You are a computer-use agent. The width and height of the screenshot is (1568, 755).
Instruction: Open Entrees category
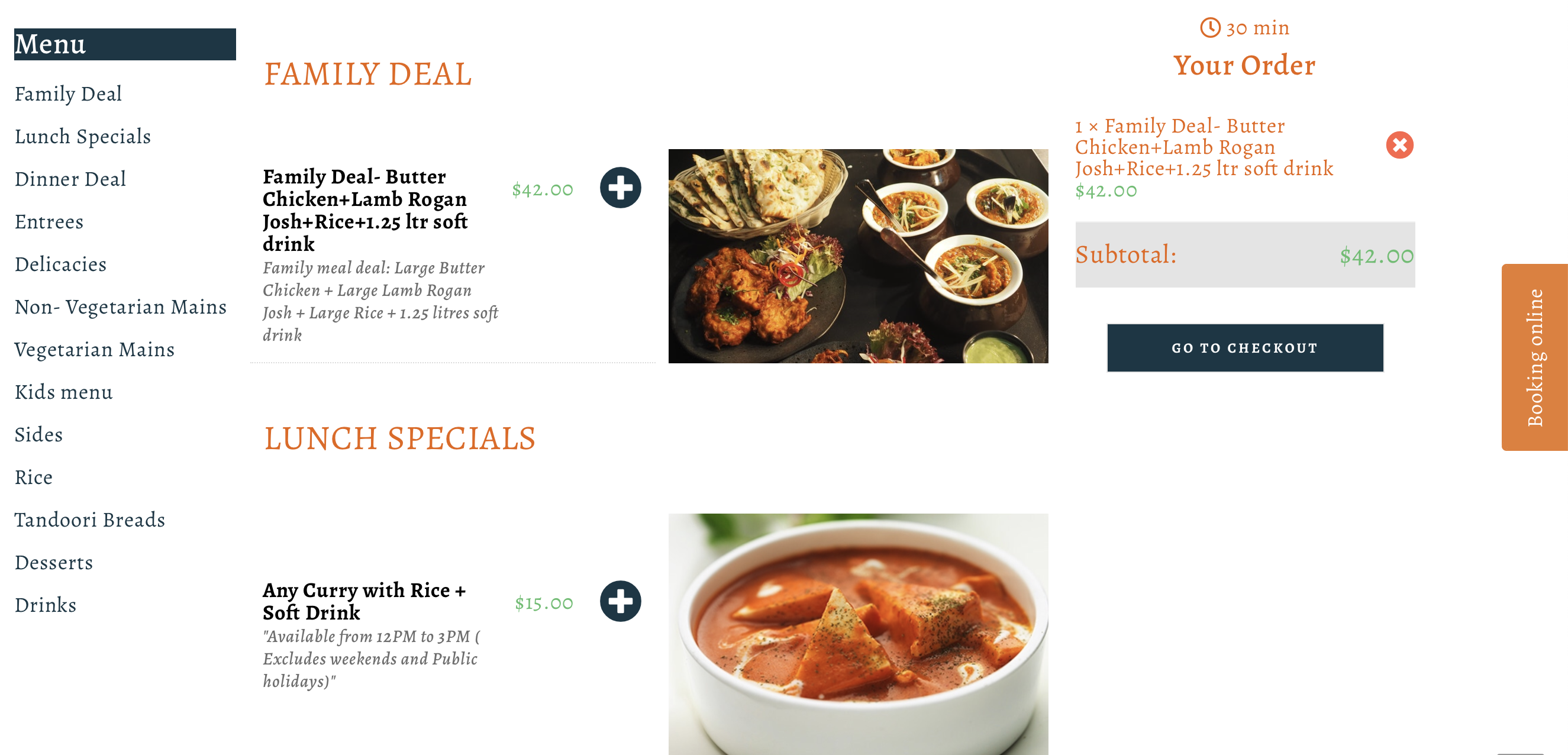[49, 222]
